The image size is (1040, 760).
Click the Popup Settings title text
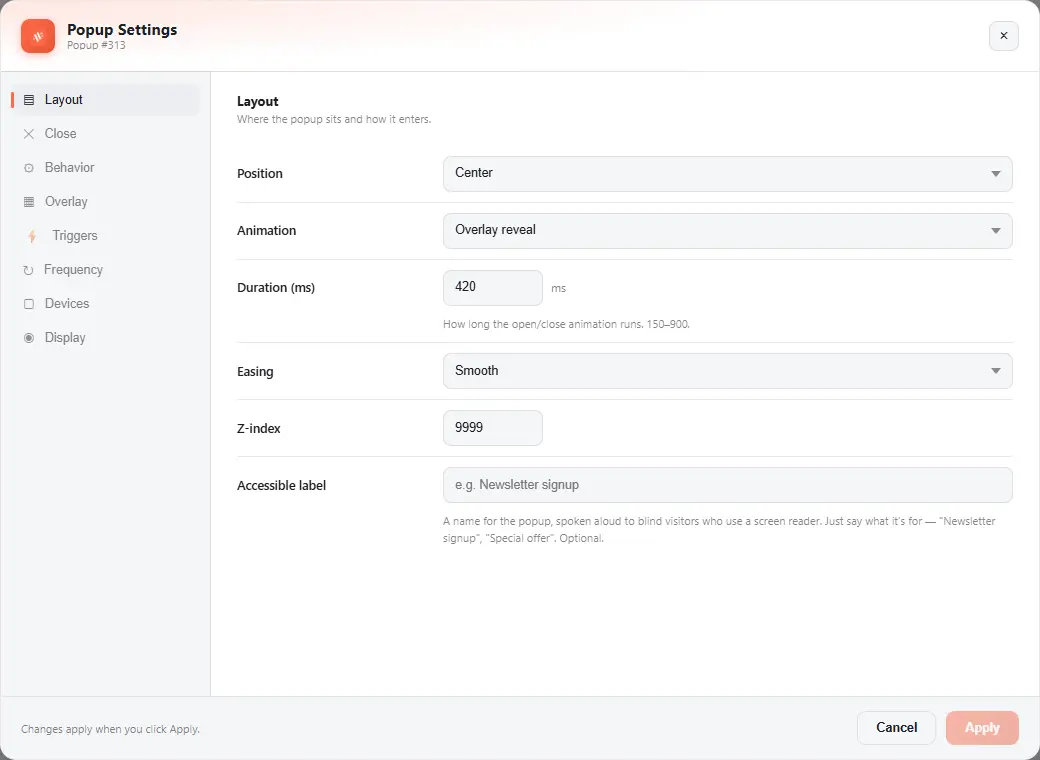pos(122,30)
